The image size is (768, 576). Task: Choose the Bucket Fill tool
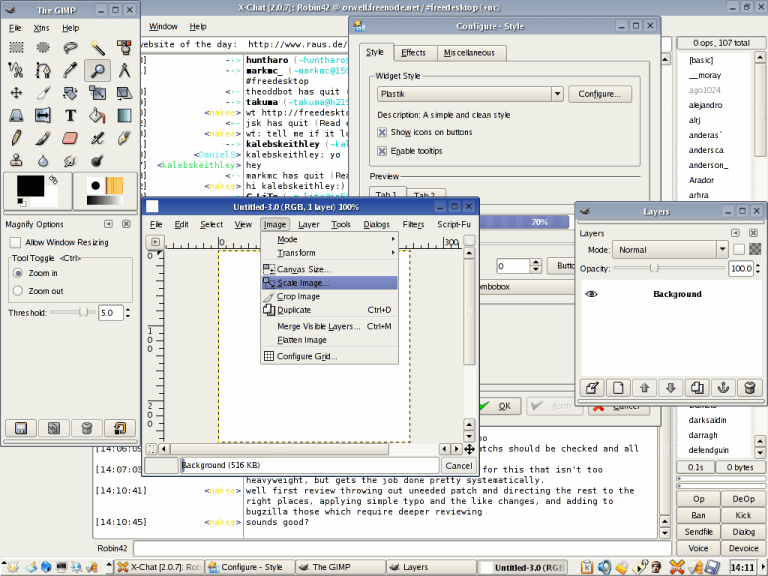click(97, 115)
